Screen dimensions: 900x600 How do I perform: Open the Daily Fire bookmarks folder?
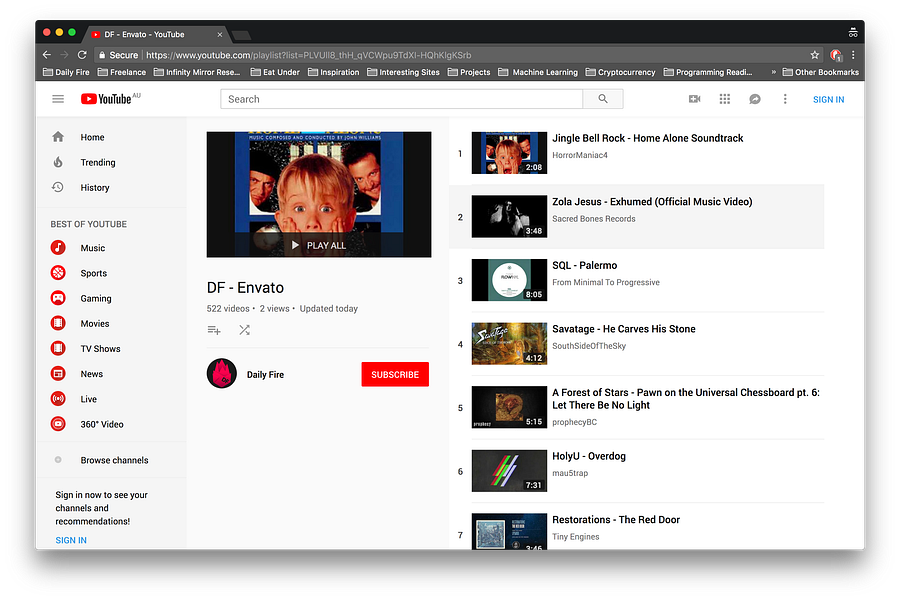[67, 72]
